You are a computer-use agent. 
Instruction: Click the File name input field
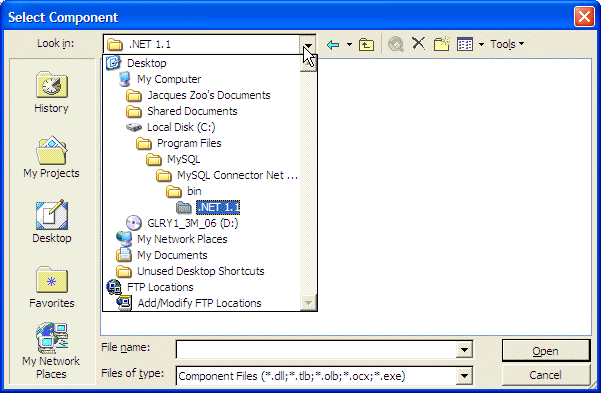[316, 350]
